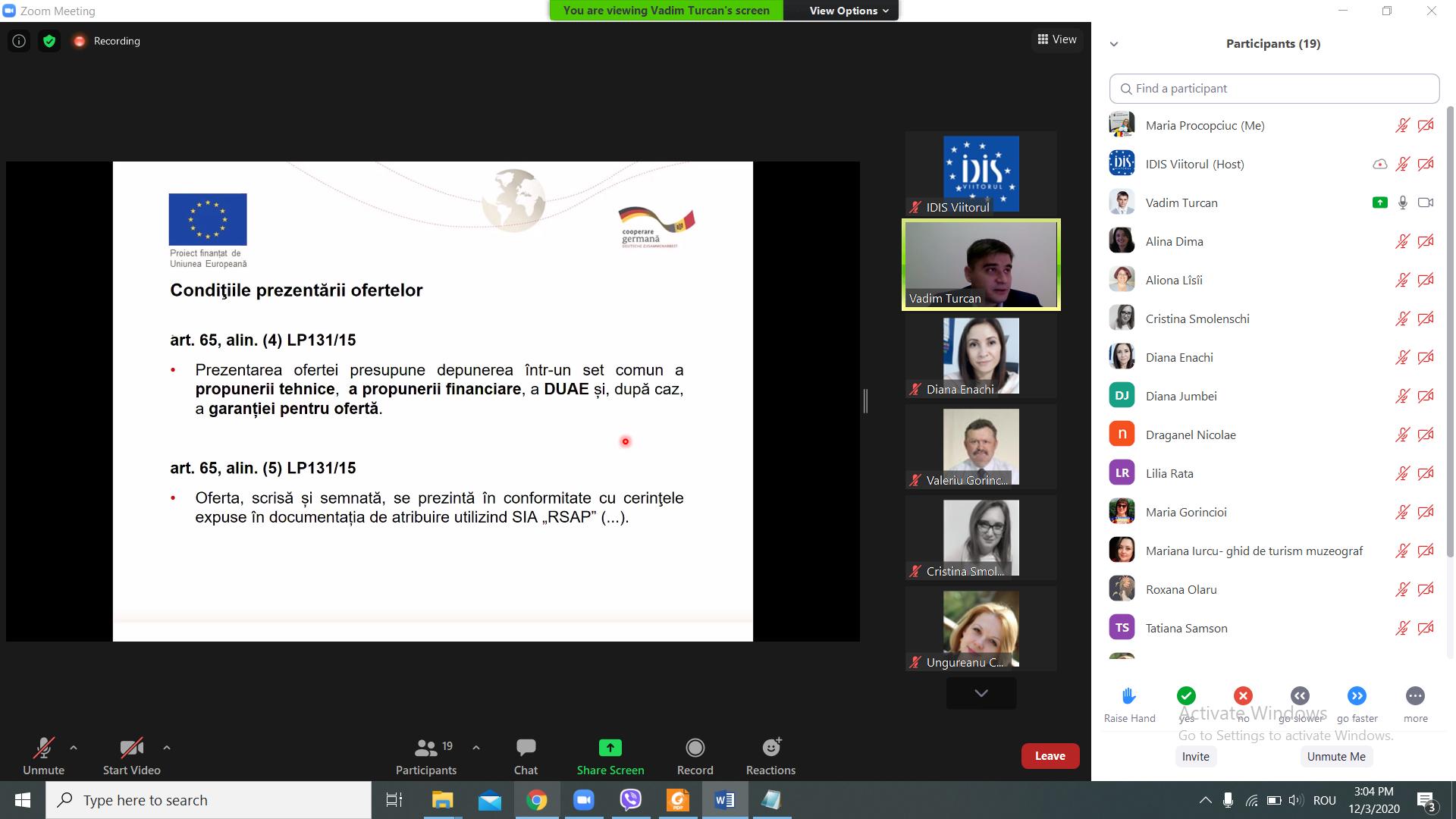The height and width of the screenshot is (819, 1456).
Task: Raise Hand in participants panel
Action: click(1129, 704)
